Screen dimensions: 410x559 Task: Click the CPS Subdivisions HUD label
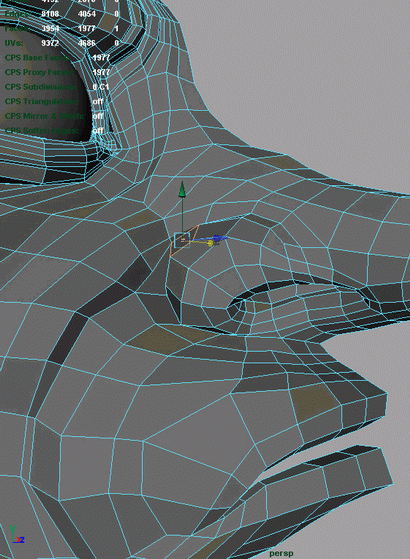41,87
